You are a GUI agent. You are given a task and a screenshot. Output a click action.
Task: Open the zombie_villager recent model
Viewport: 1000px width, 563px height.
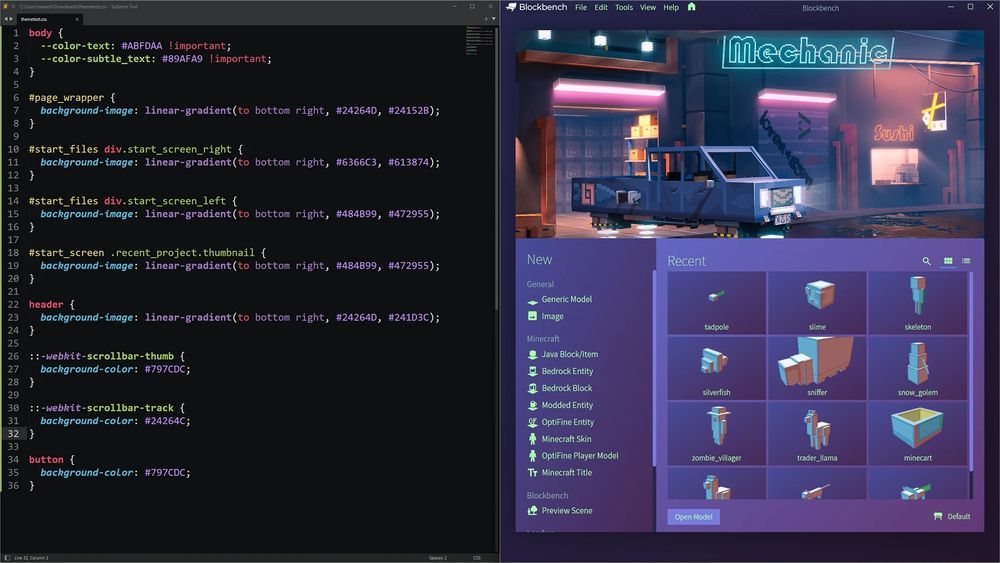[716, 434]
